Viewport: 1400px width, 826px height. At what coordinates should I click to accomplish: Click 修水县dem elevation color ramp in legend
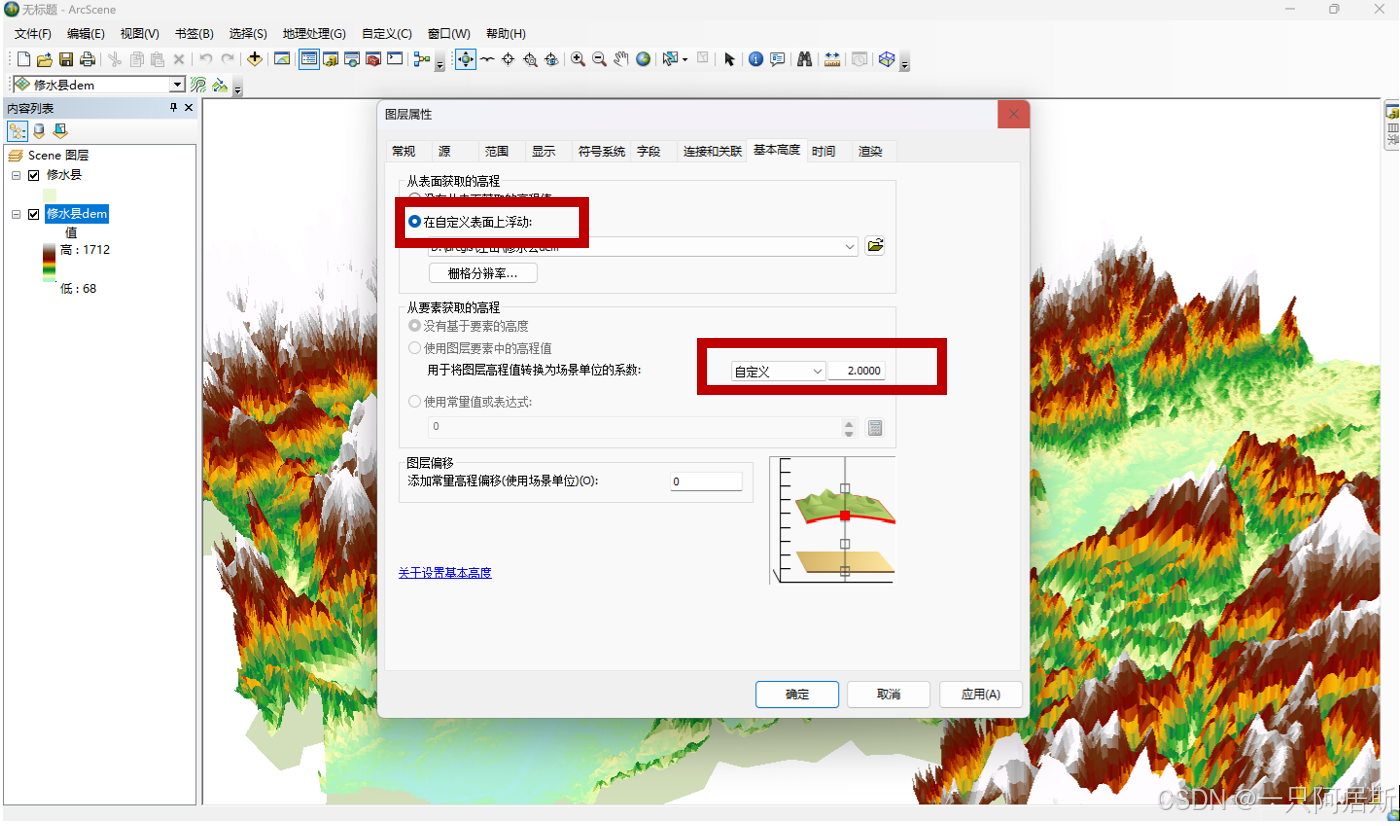coord(49,263)
